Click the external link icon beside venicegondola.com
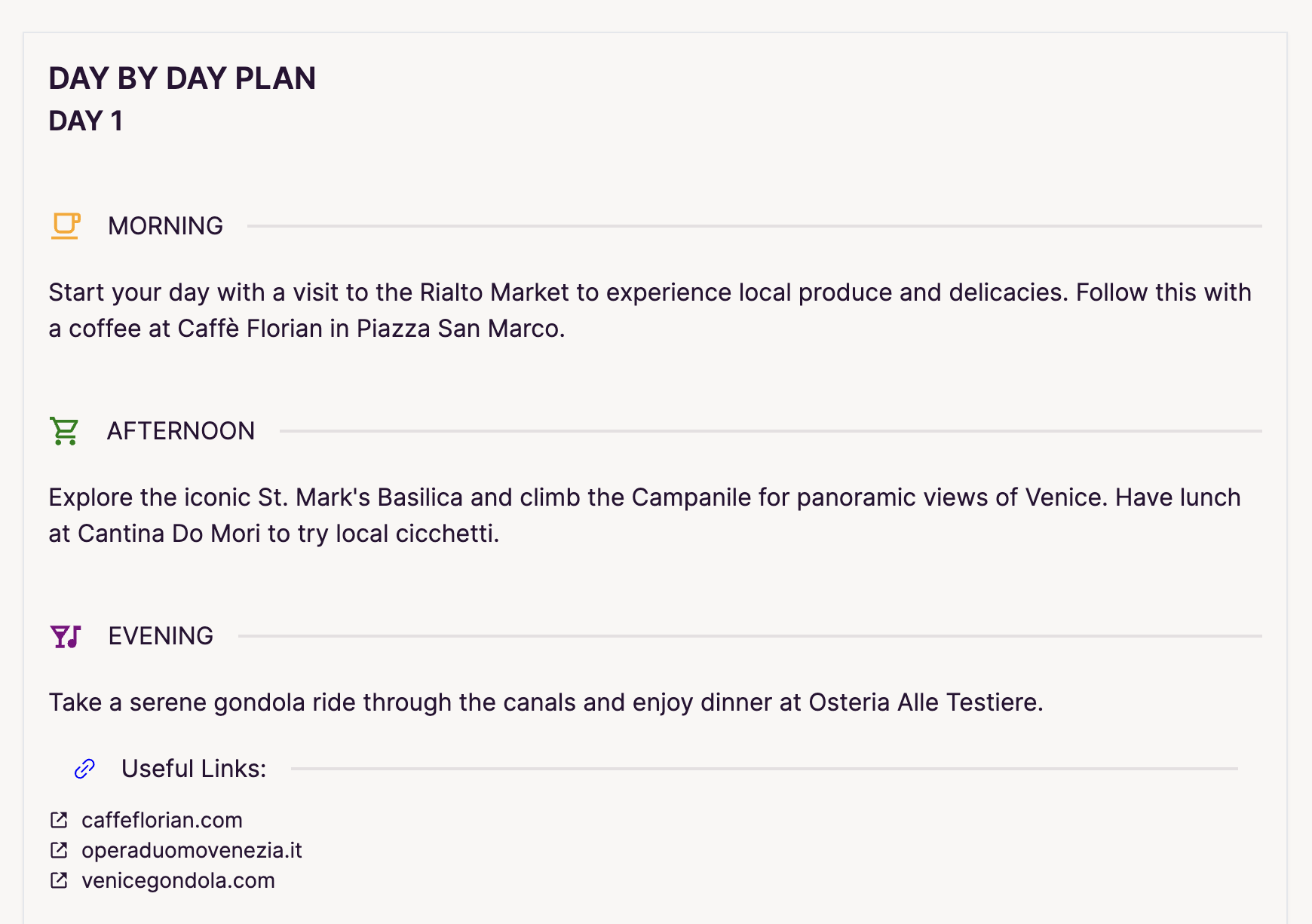This screenshot has width=1312, height=924. coord(59,880)
